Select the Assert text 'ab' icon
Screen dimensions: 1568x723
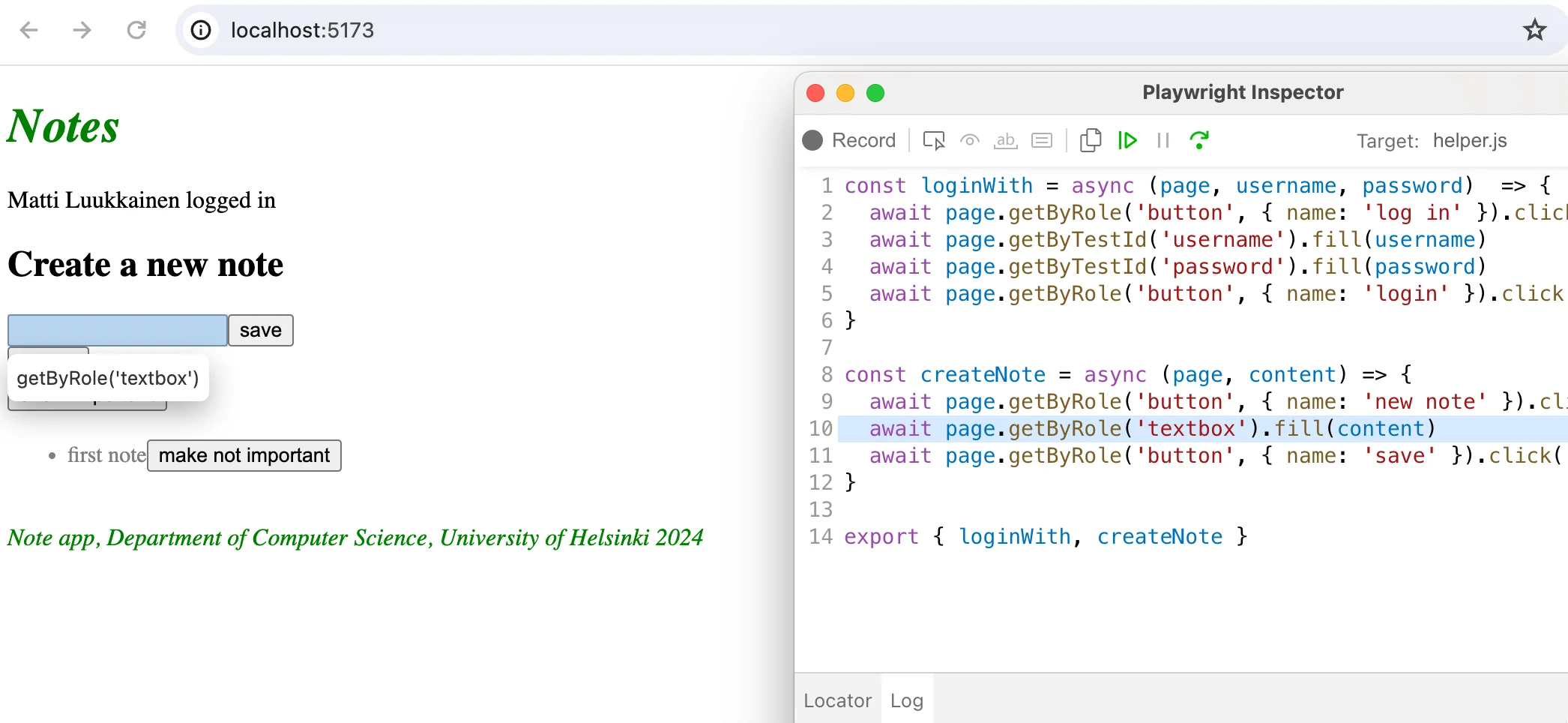coord(1006,140)
